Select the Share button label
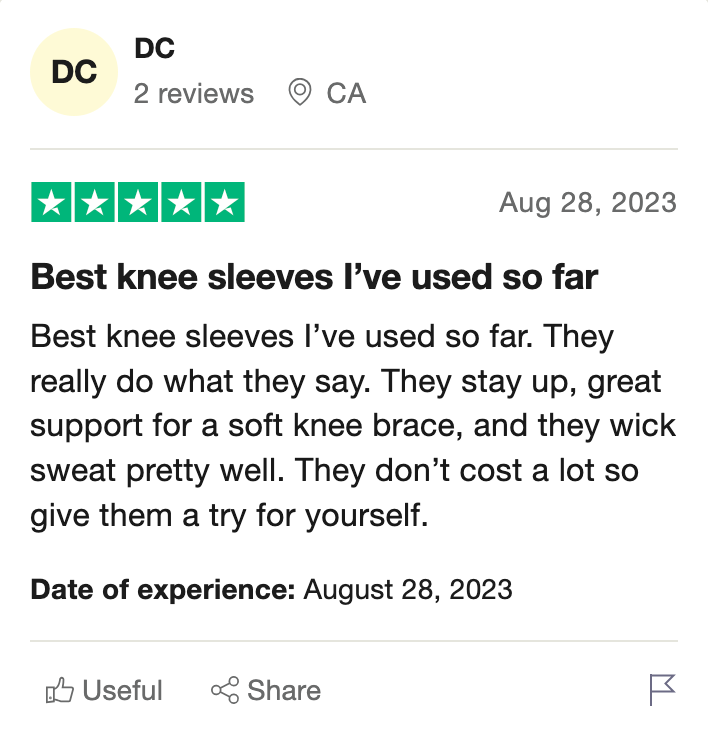 pyautogui.click(x=284, y=690)
